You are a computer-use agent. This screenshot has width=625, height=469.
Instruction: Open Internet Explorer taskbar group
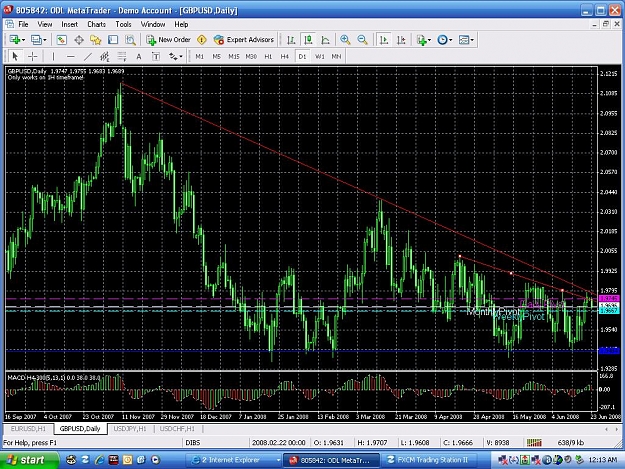[235, 460]
